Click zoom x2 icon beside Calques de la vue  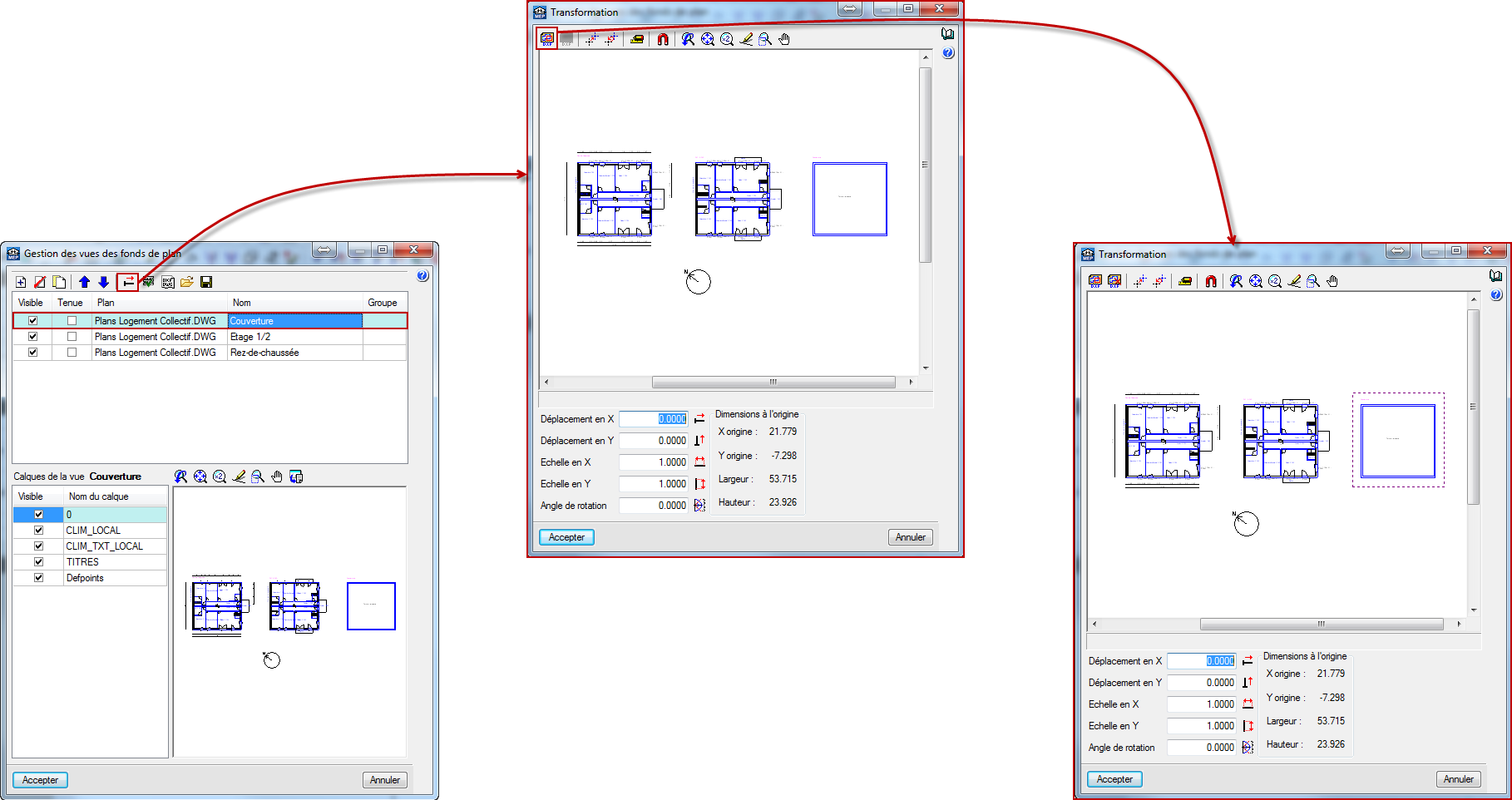pos(220,477)
